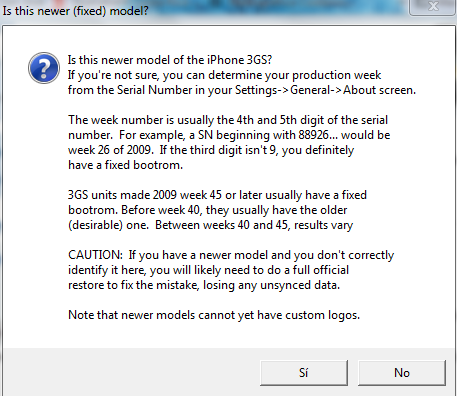Click the line 'The week number is usually the 4th and 5th digit'
457x396 pixels.
[x=228, y=120]
